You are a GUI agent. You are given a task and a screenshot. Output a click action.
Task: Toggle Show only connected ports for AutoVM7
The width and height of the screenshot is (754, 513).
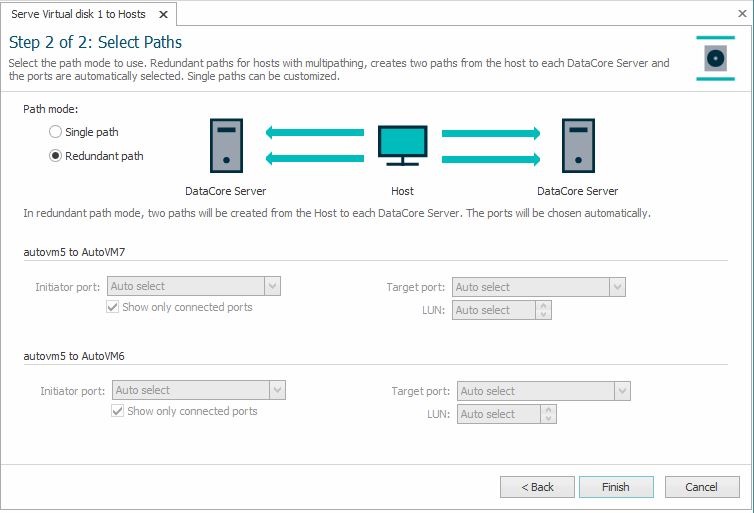coord(113,307)
